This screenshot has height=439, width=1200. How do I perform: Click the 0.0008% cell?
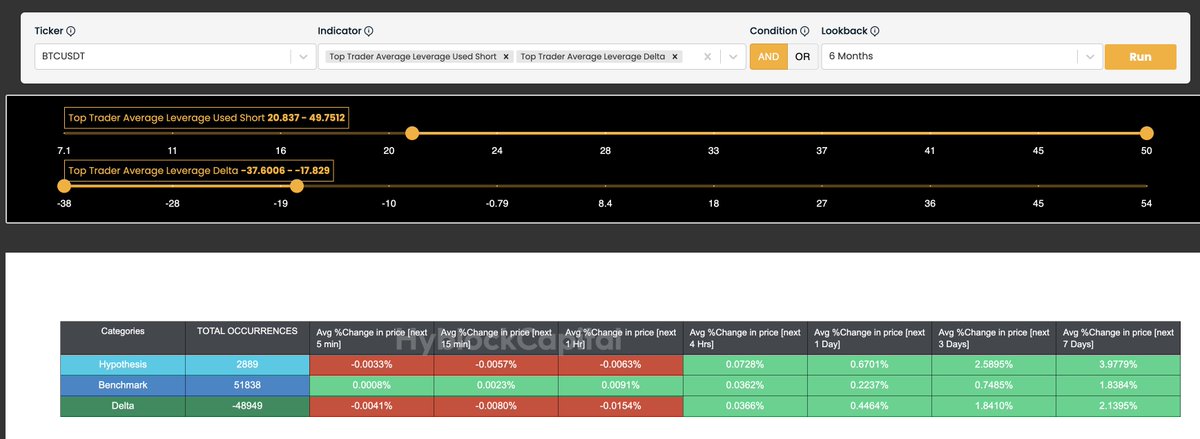point(372,384)
